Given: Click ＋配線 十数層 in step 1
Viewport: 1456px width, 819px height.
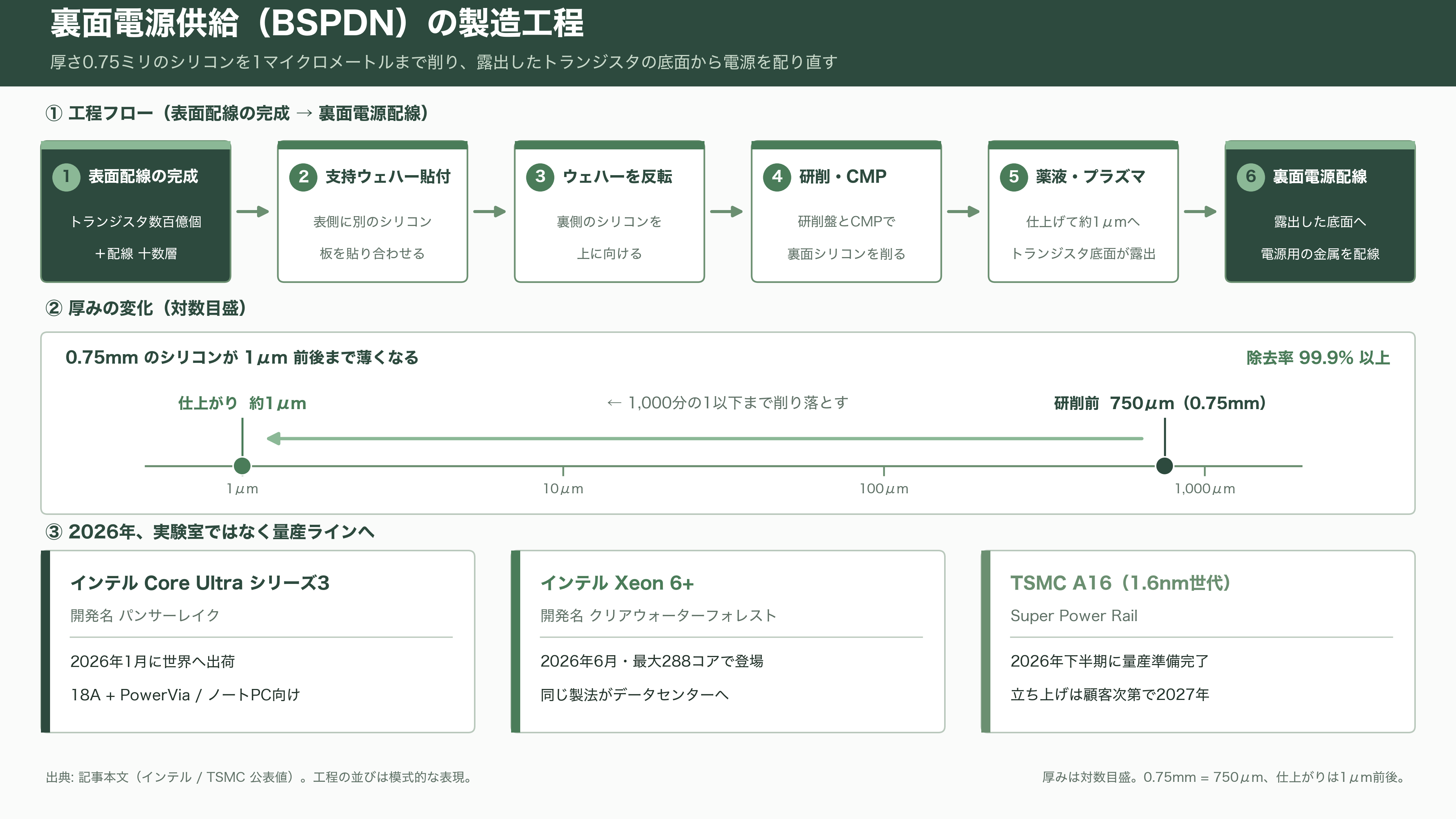Looking at the screenshot, I should point(136,254).
